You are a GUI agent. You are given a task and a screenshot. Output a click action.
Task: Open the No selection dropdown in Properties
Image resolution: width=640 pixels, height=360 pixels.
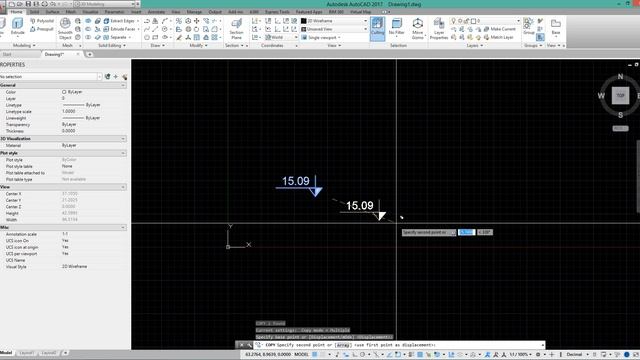(51, 76)
